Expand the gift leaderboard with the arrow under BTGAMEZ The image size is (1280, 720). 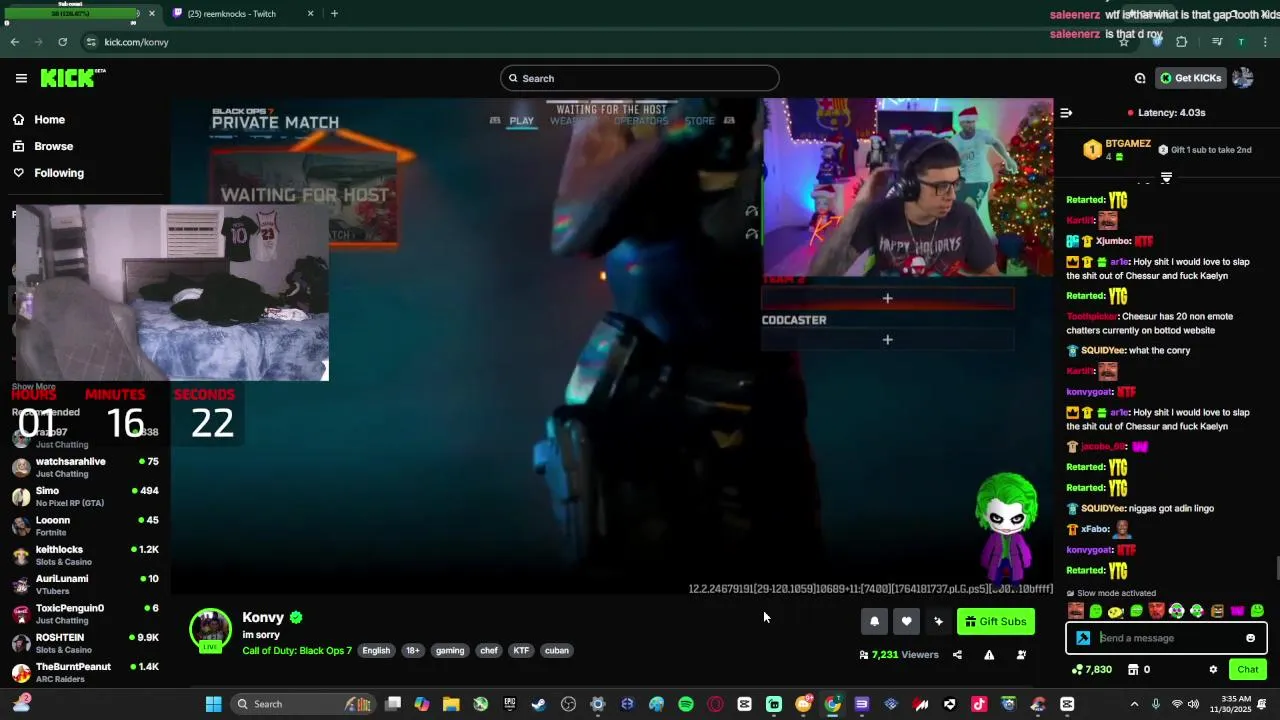(1166, 178)
